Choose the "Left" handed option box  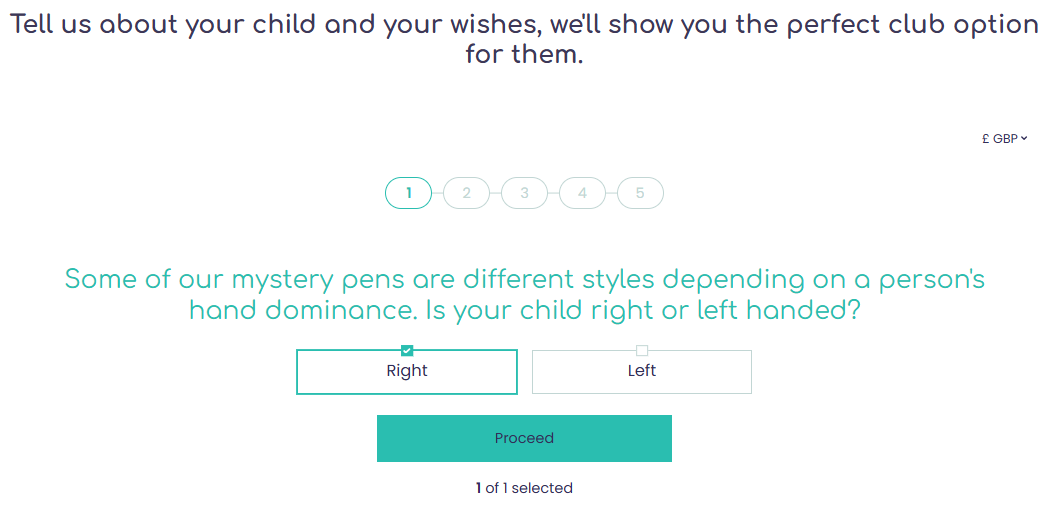[641, 372]
